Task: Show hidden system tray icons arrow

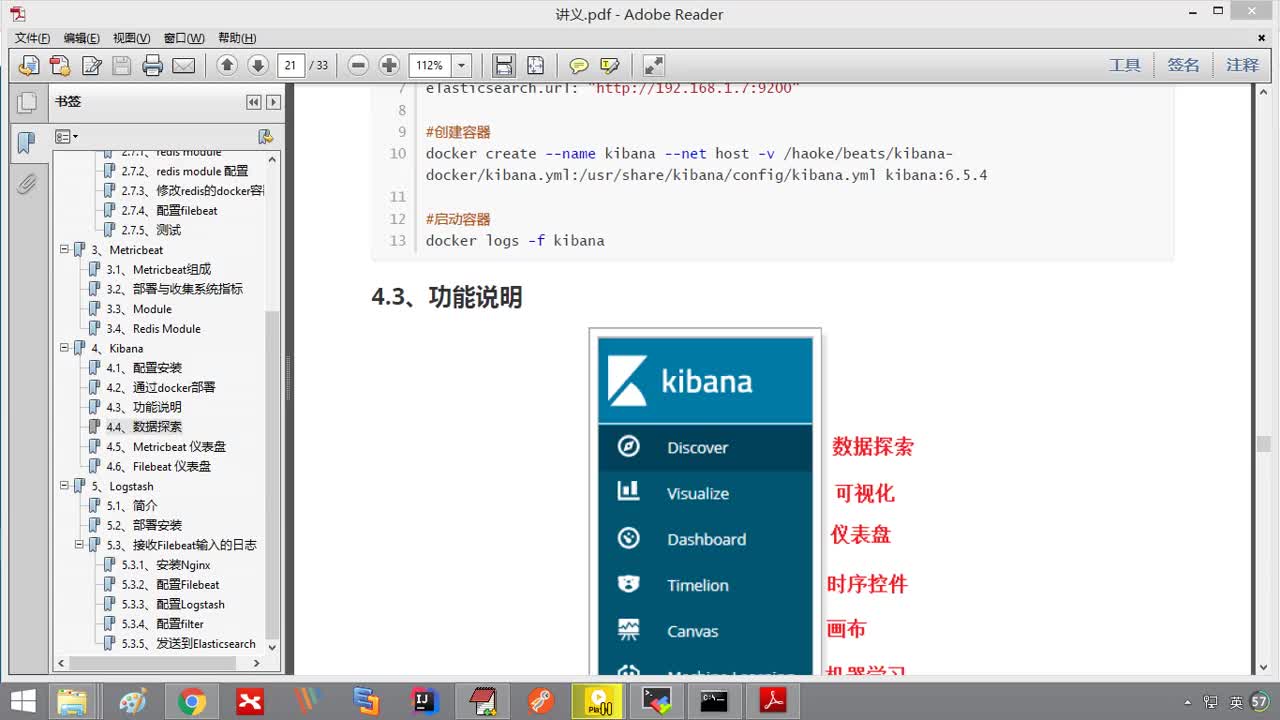Action: [1188, 702]
